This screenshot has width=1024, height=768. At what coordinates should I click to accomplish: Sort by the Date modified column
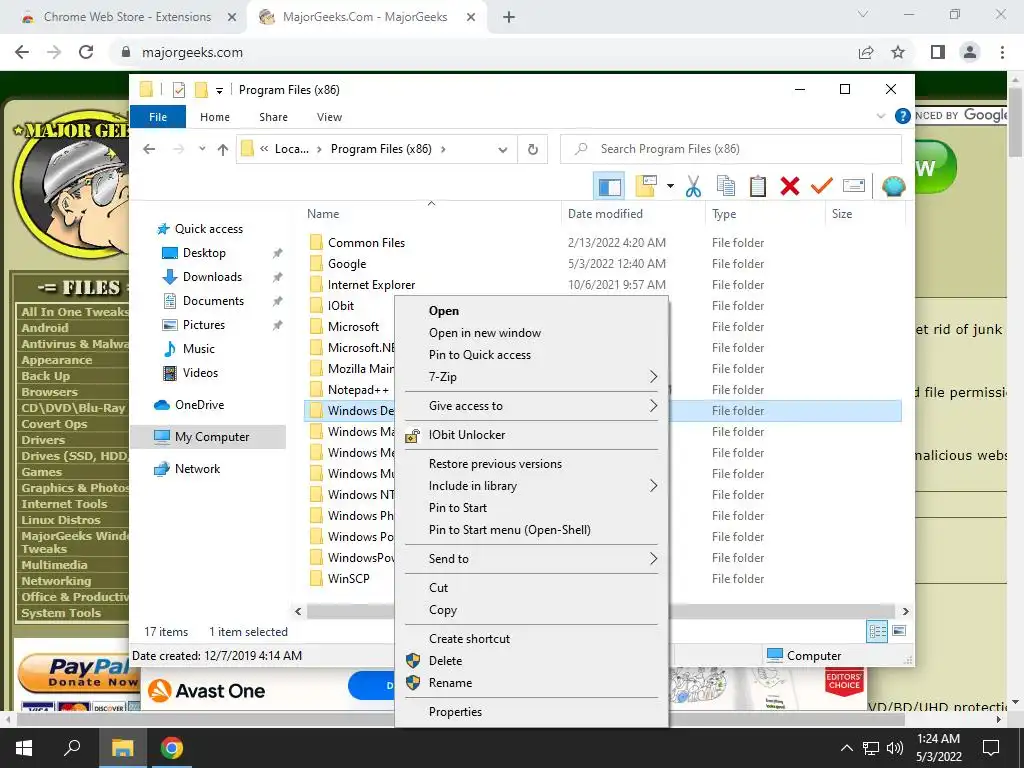pyautogui.click(x=605, y=214)
